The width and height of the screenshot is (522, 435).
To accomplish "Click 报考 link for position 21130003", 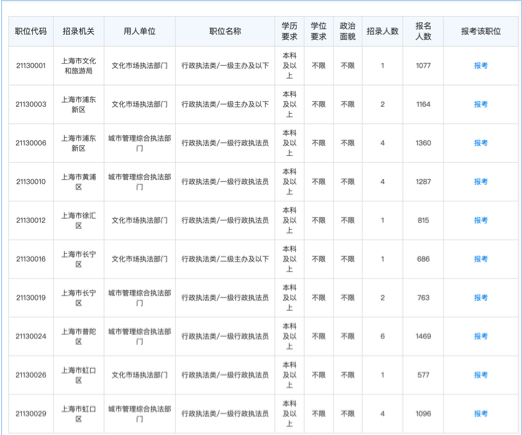I will (x=481, y=104).
